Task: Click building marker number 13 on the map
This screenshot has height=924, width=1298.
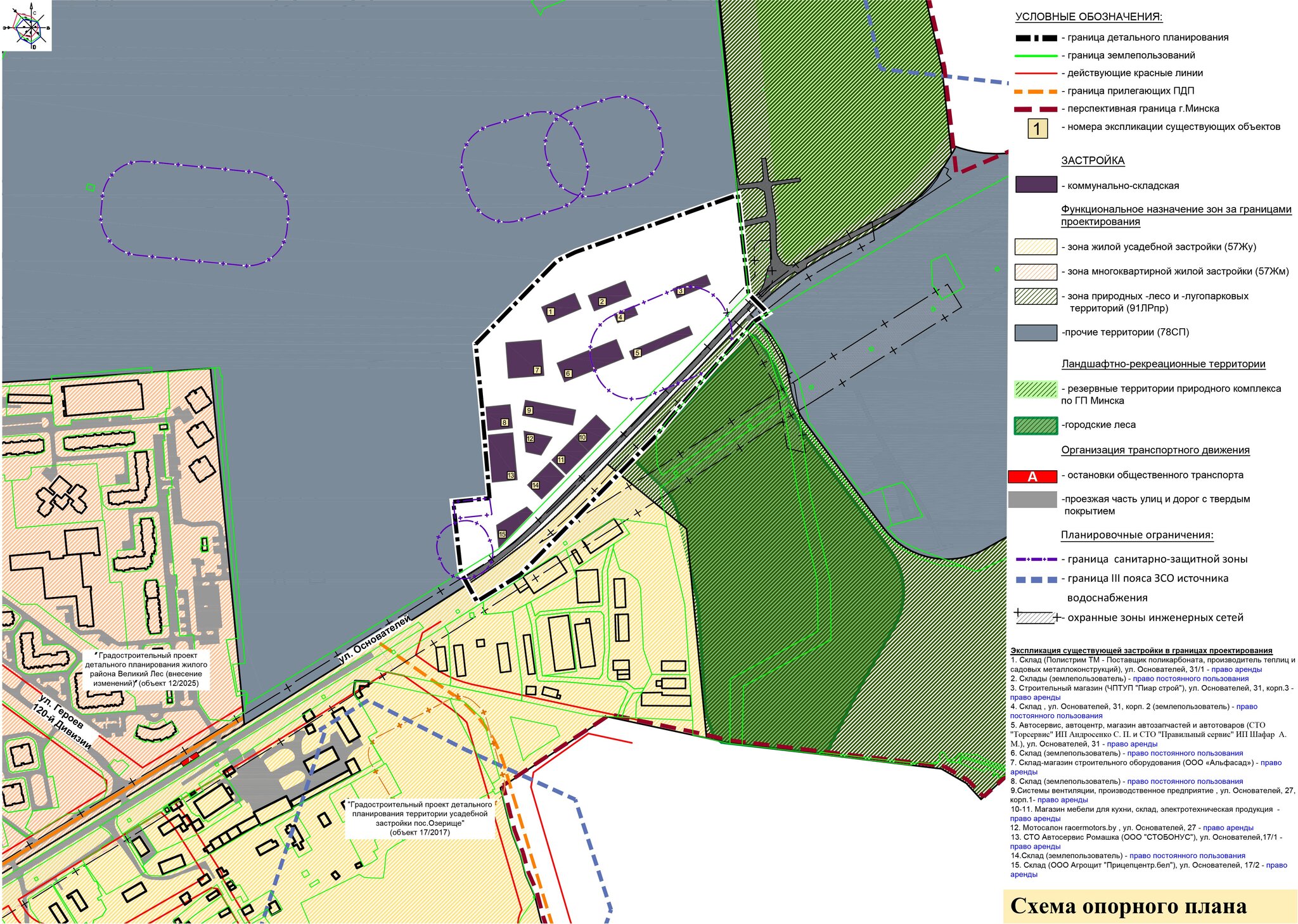Action: coord(510,475)
